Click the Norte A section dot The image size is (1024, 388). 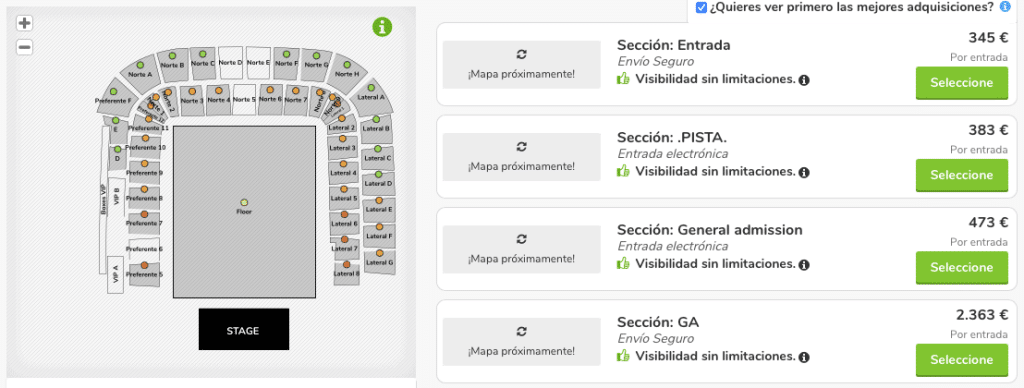140,66
